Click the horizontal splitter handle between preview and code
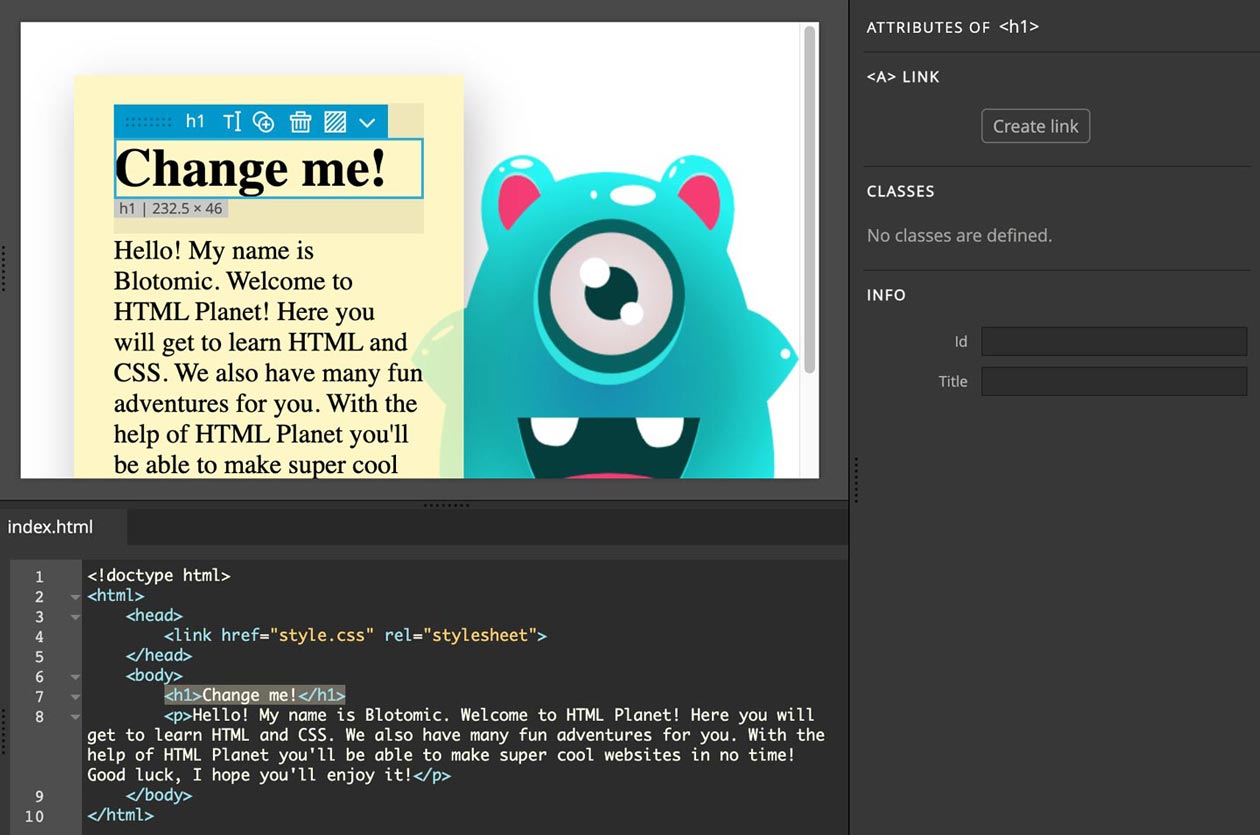1260x835 pixels. pos(446,505)
